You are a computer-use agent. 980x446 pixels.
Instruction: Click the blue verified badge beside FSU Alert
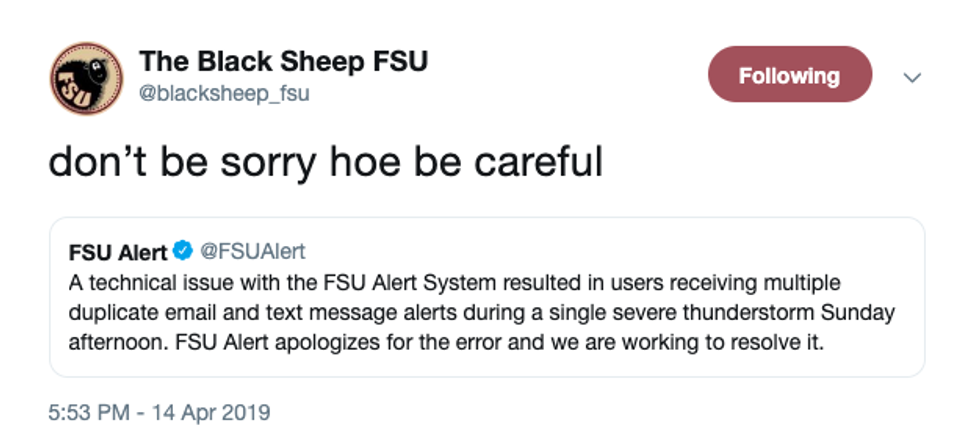182,251
